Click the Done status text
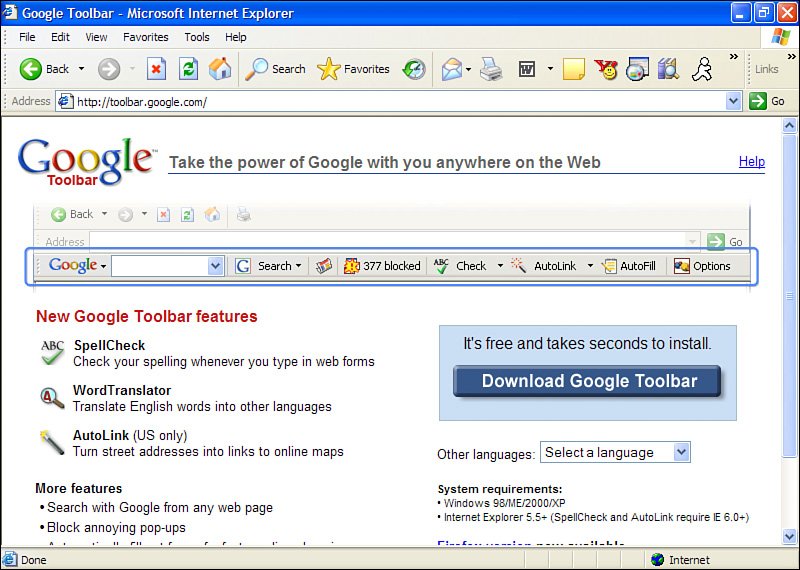 pyautogui.click(x=34, y=560)
